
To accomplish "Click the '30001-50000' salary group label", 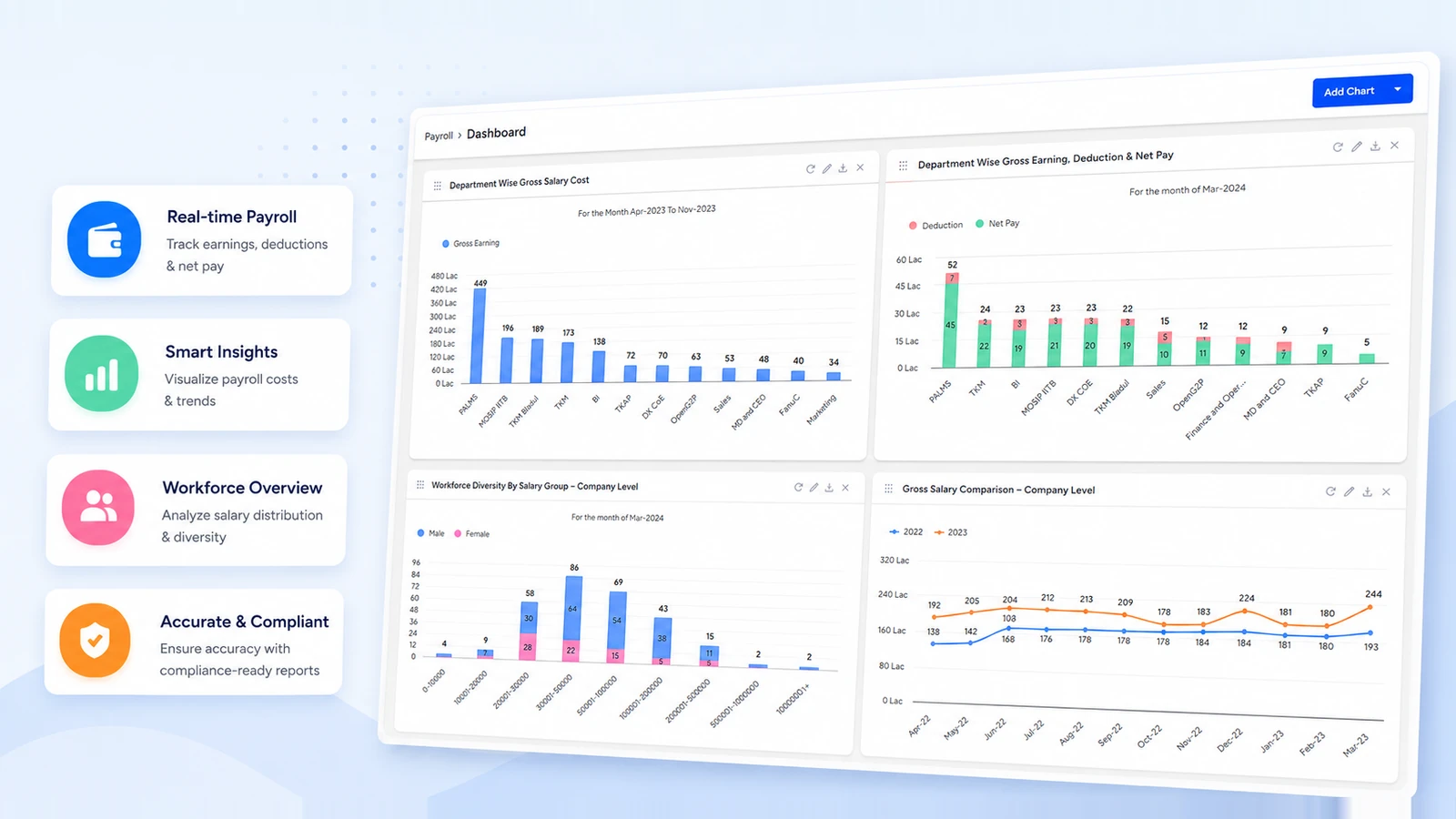I will [554, 693].
